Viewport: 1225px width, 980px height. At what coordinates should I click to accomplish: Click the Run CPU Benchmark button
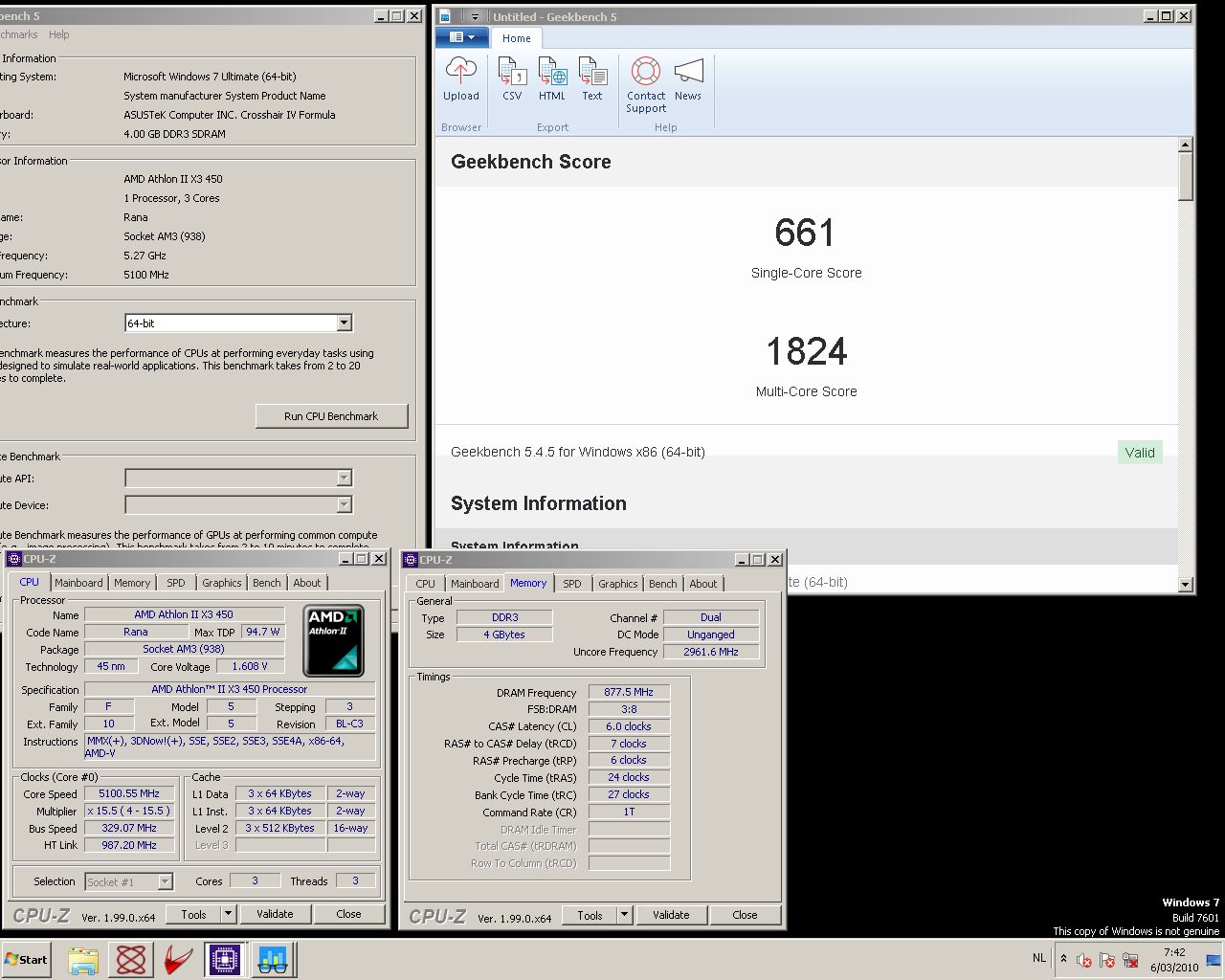click(x=331, y=416)
